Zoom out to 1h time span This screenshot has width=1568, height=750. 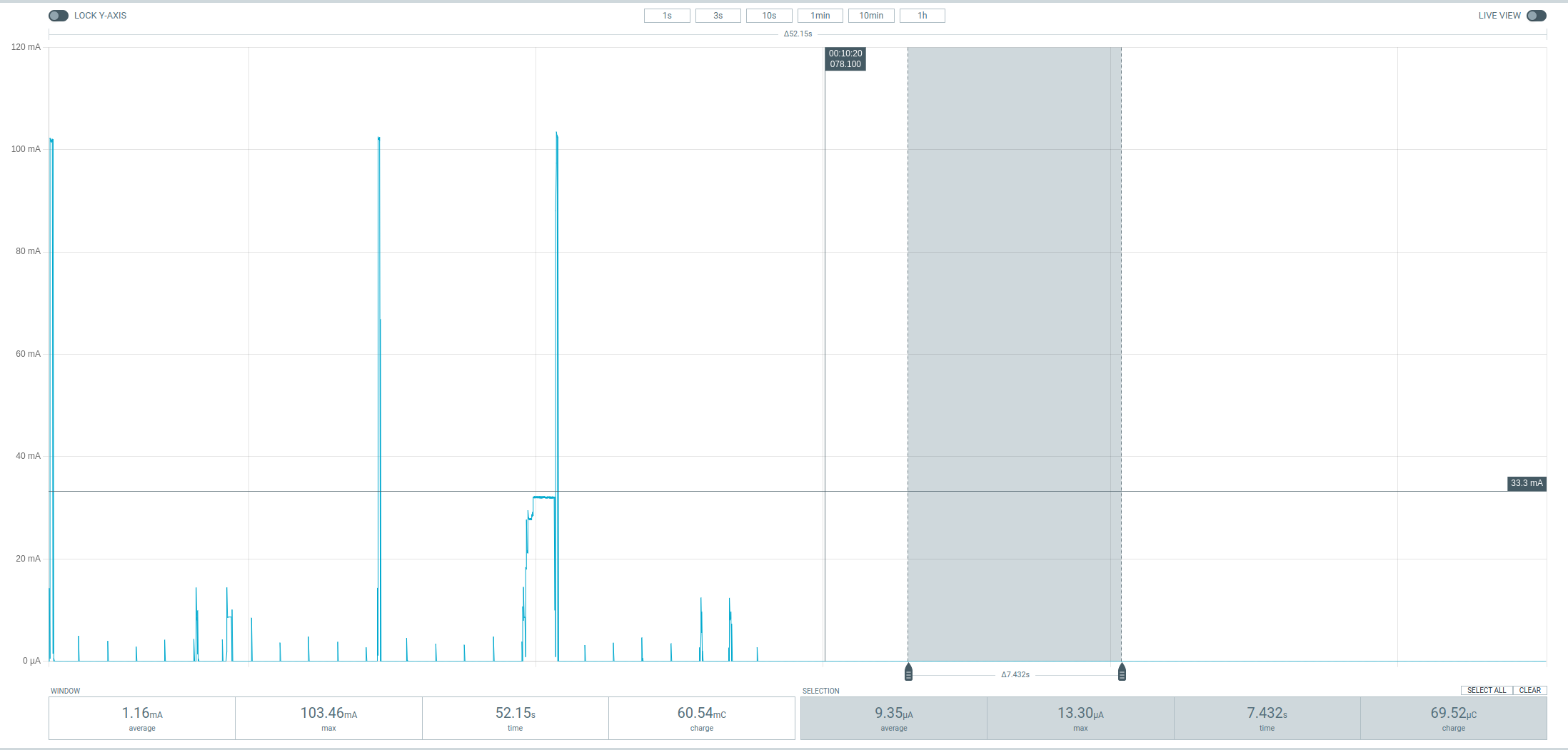(922, 16)
